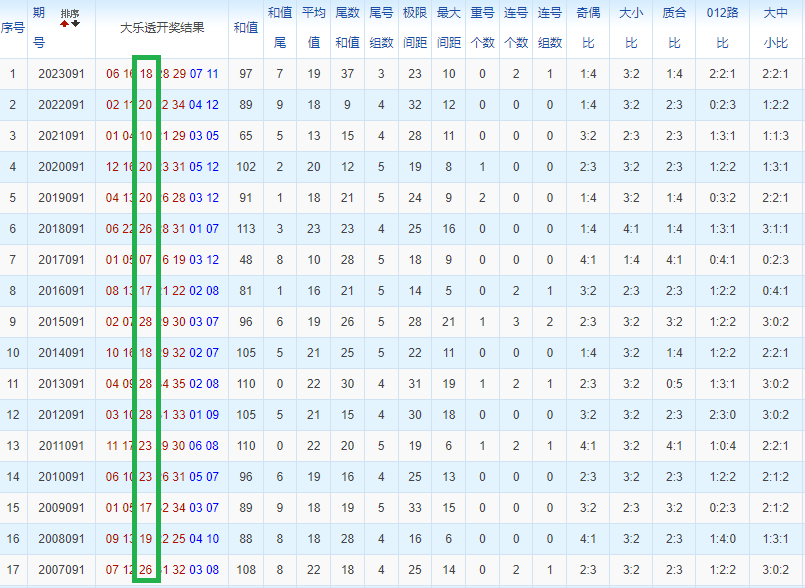
Task: Select the 平均值 column header
Action: pos(313,28)
